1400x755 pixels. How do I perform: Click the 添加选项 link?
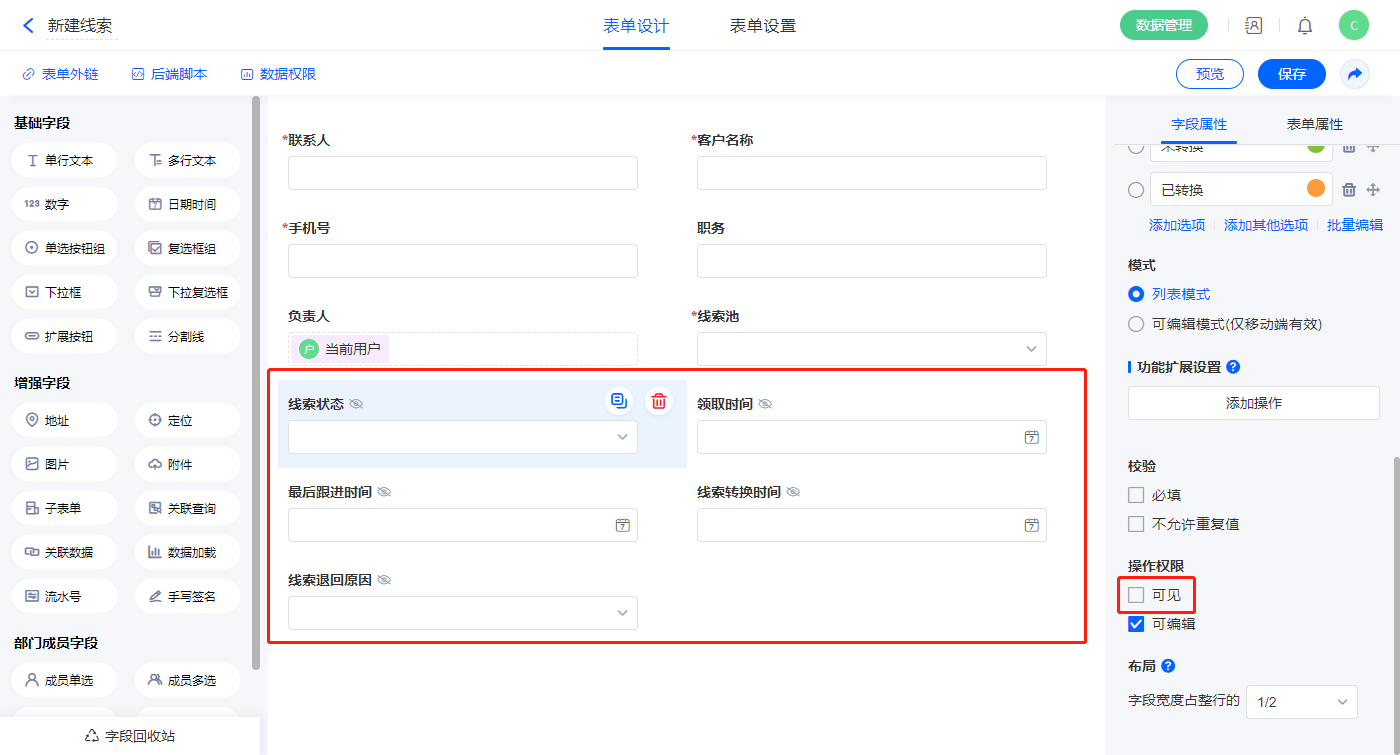click(x=1177, y=225)
